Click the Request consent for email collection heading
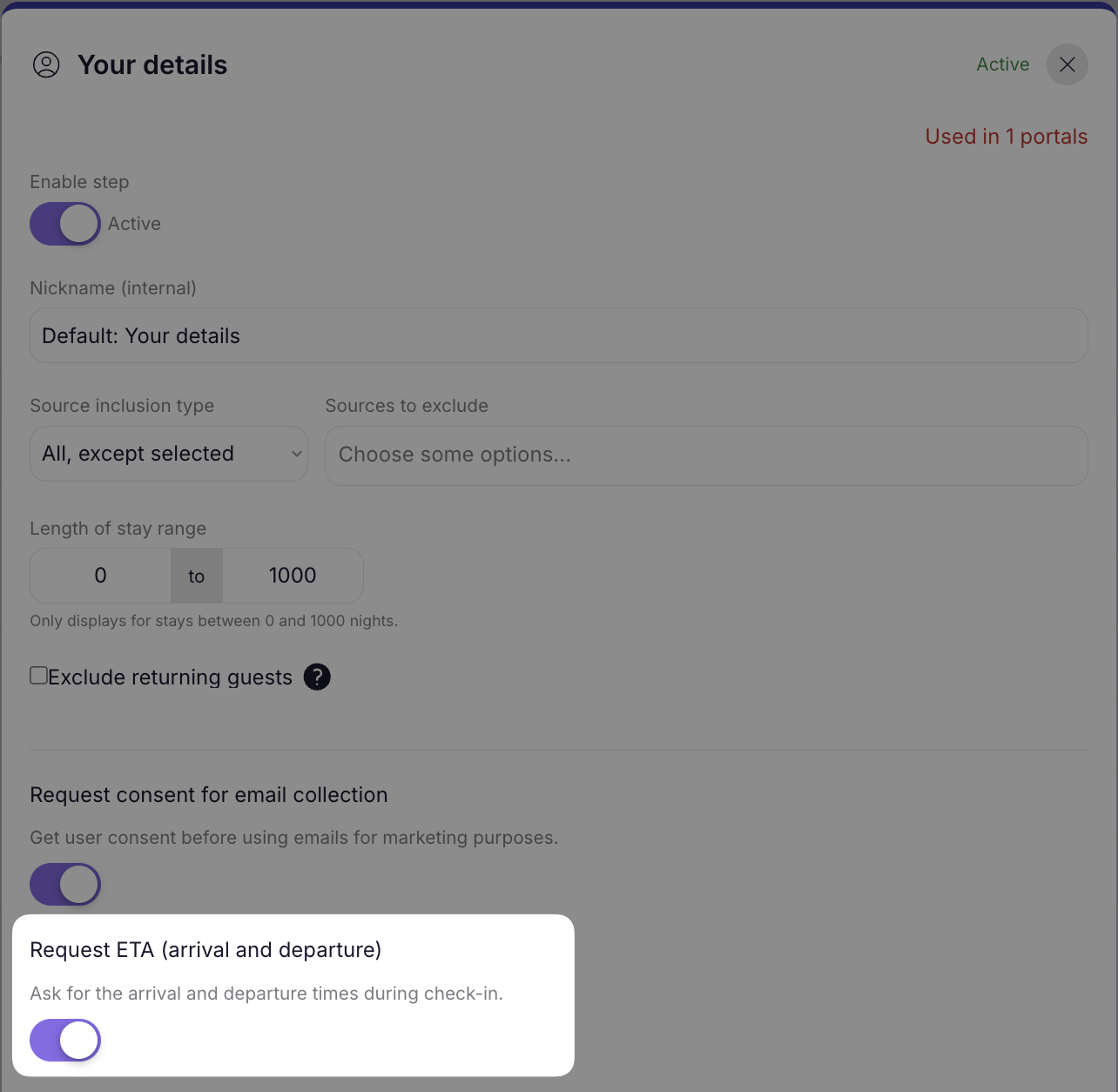1118x1092 pixels. pos(209,794)
